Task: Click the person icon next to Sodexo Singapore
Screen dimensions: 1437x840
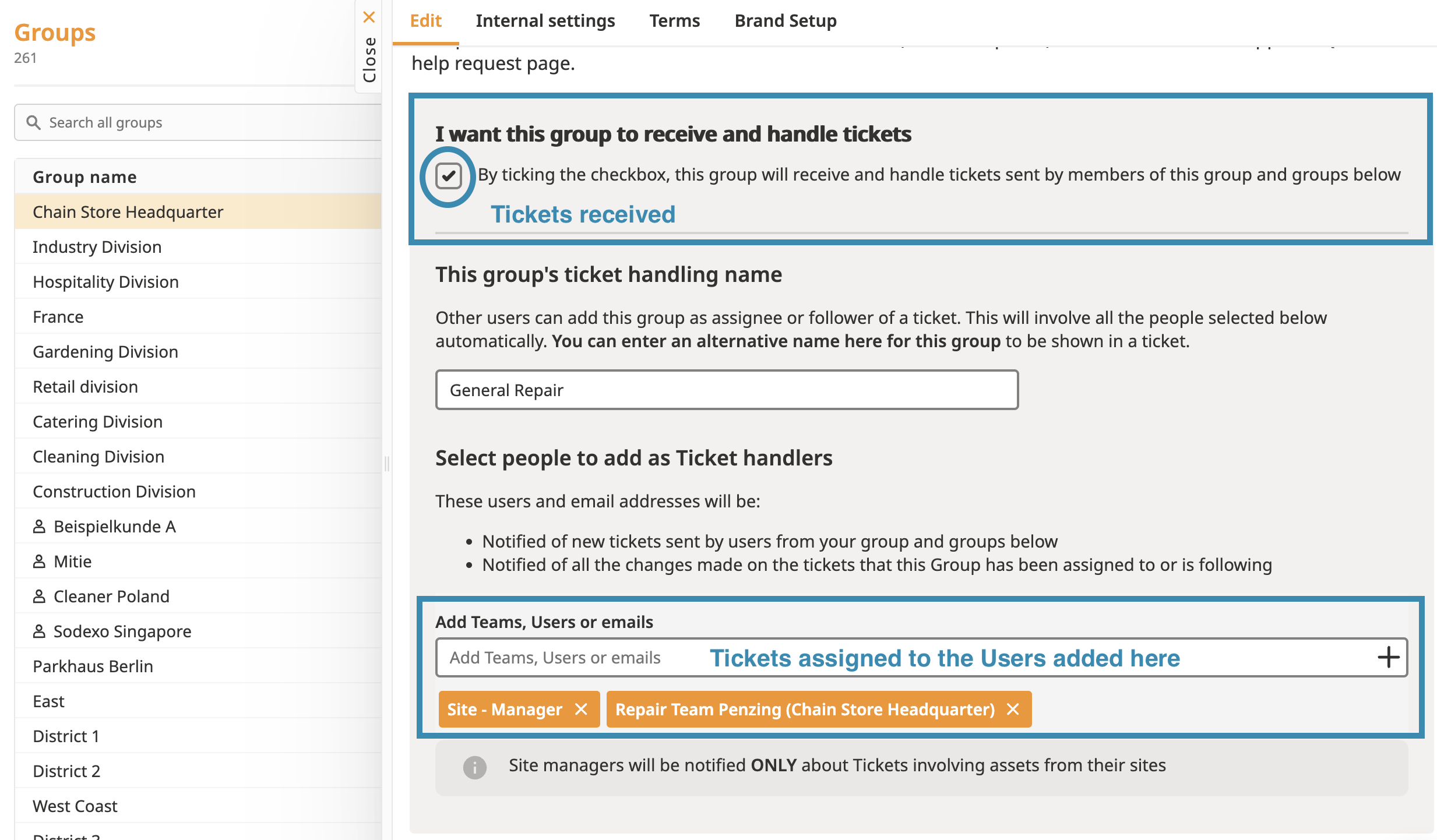Action: pos(39,631)
